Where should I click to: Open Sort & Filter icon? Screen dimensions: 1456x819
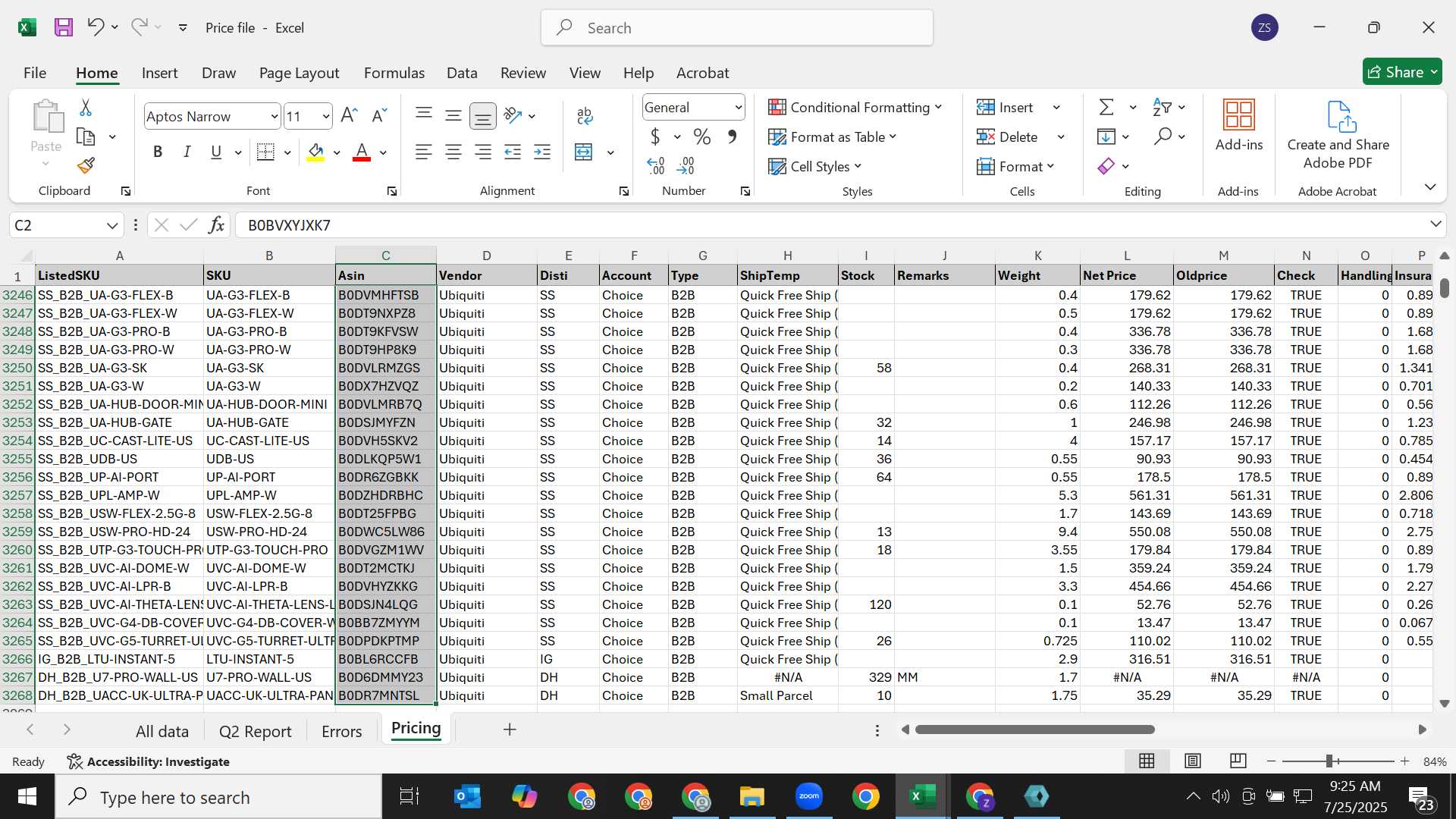tap(1162, 108)
